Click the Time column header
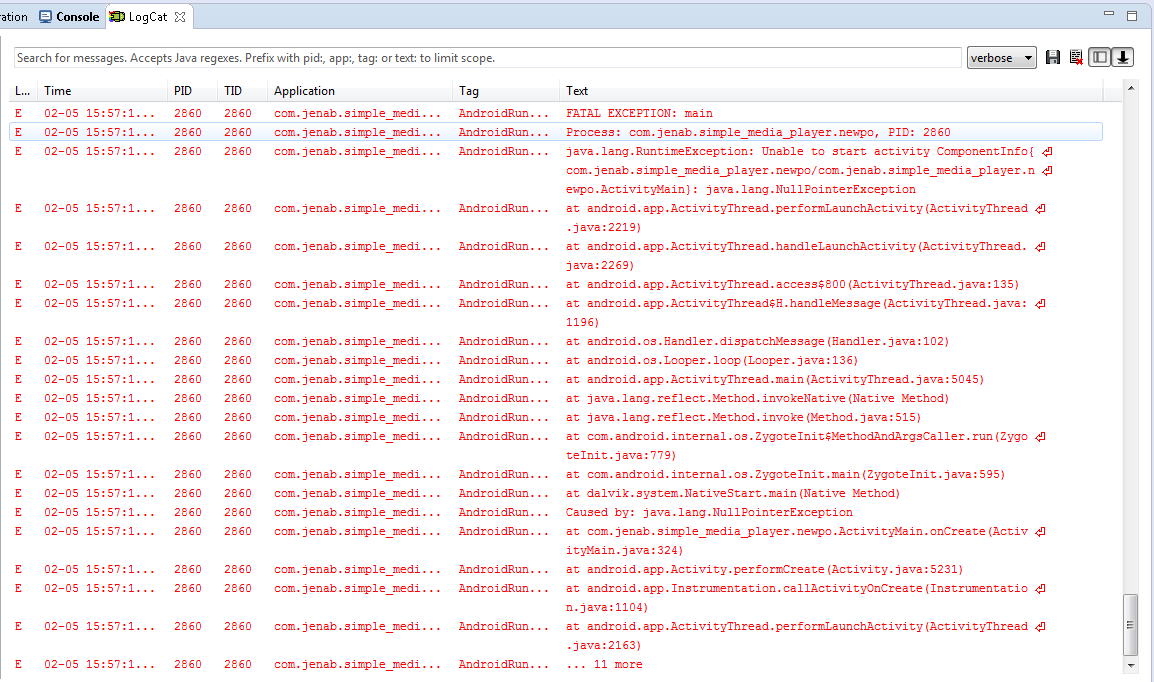Image resolution: width=1154 pixels, height=682 pixels. pyautogui.click(x=102, y=90)
